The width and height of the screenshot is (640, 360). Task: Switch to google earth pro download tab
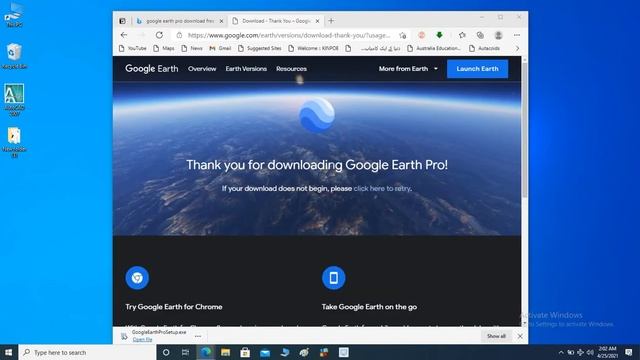point(180,21)
